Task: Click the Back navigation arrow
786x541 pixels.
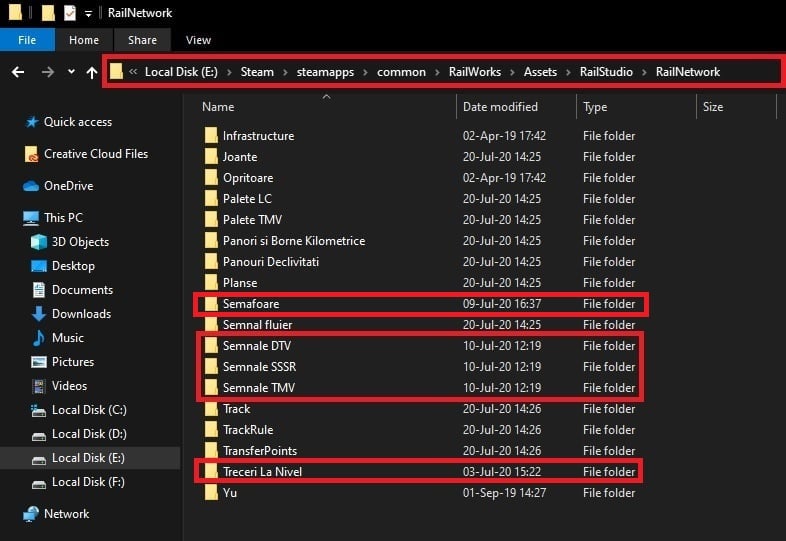Action: pyautogui.click(x=17, y=72)
